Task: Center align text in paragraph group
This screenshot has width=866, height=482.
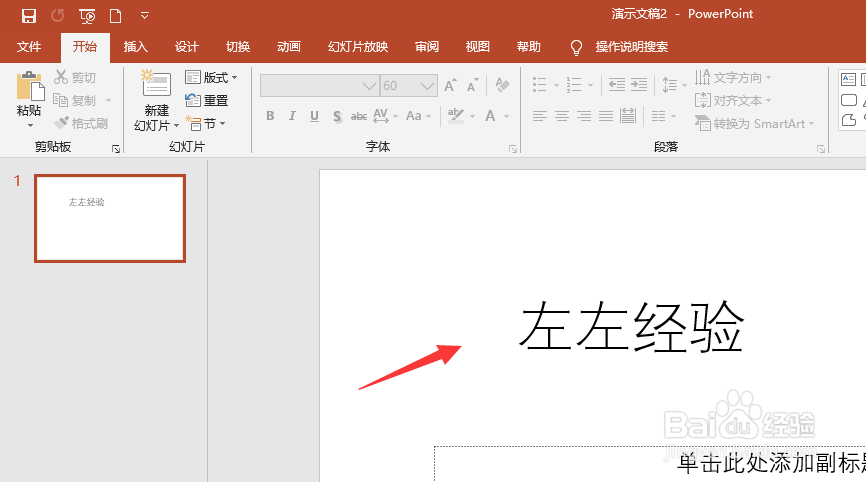Action: (x=562, y=116)
